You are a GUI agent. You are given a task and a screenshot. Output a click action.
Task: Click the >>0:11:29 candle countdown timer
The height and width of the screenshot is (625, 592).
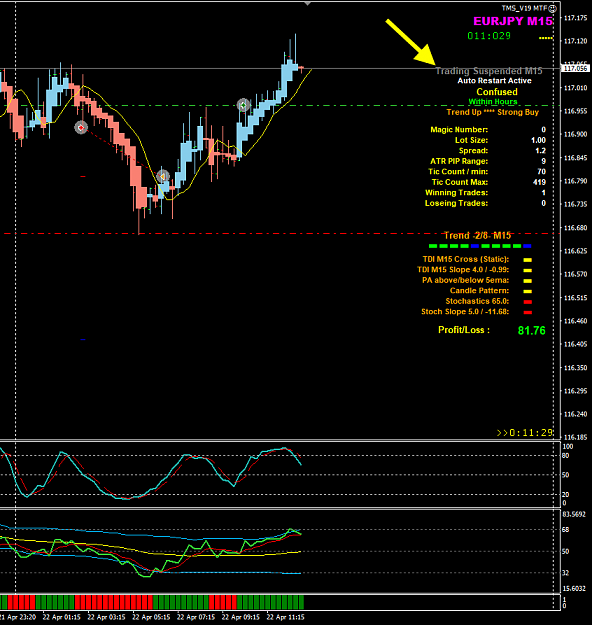[525, 432]
